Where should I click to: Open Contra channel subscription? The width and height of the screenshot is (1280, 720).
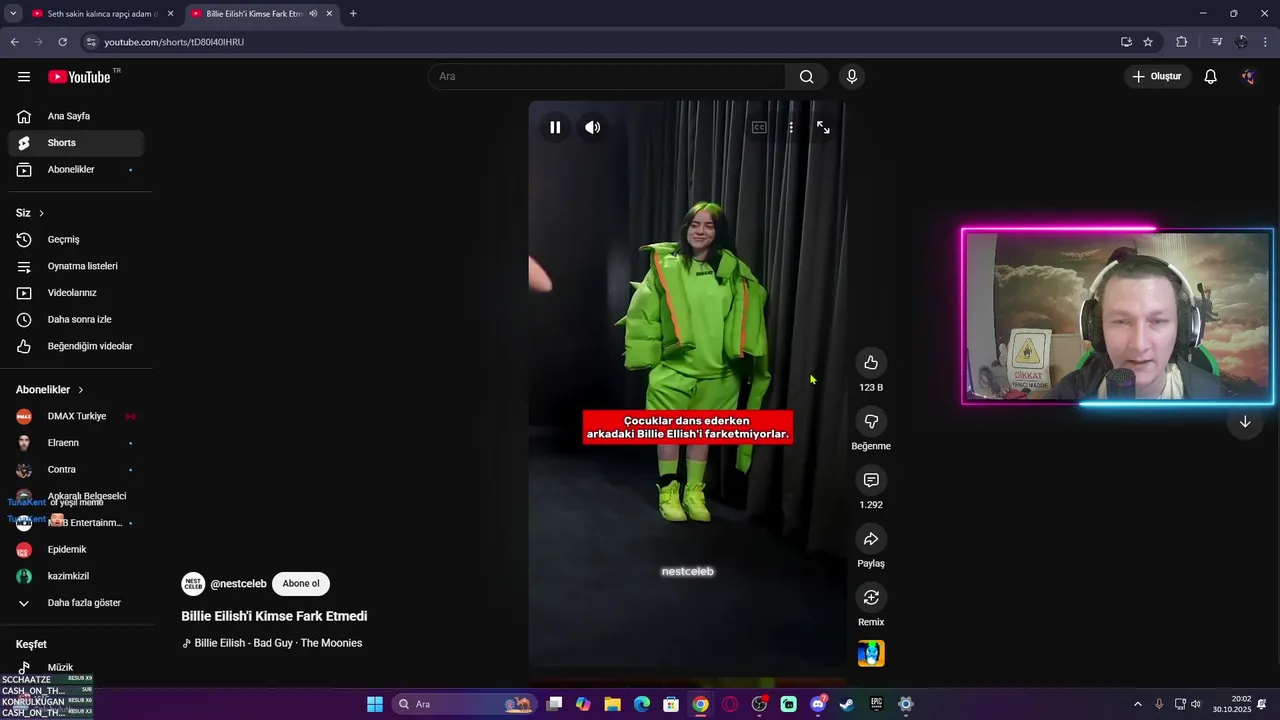(x=76, y=470)
